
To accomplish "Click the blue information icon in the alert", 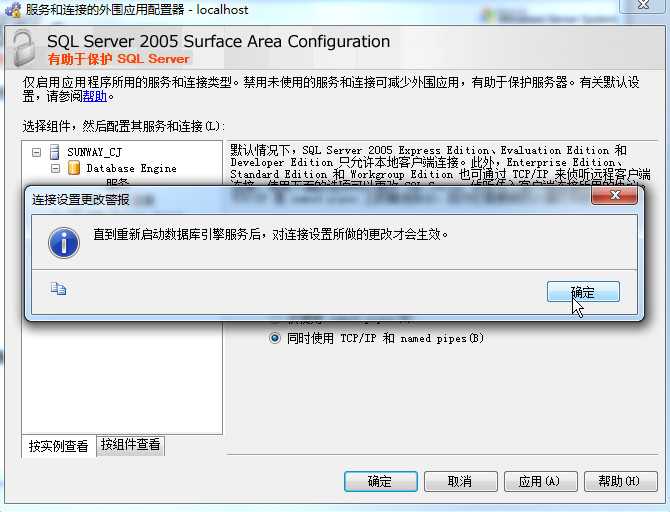I will coord(64,243).
